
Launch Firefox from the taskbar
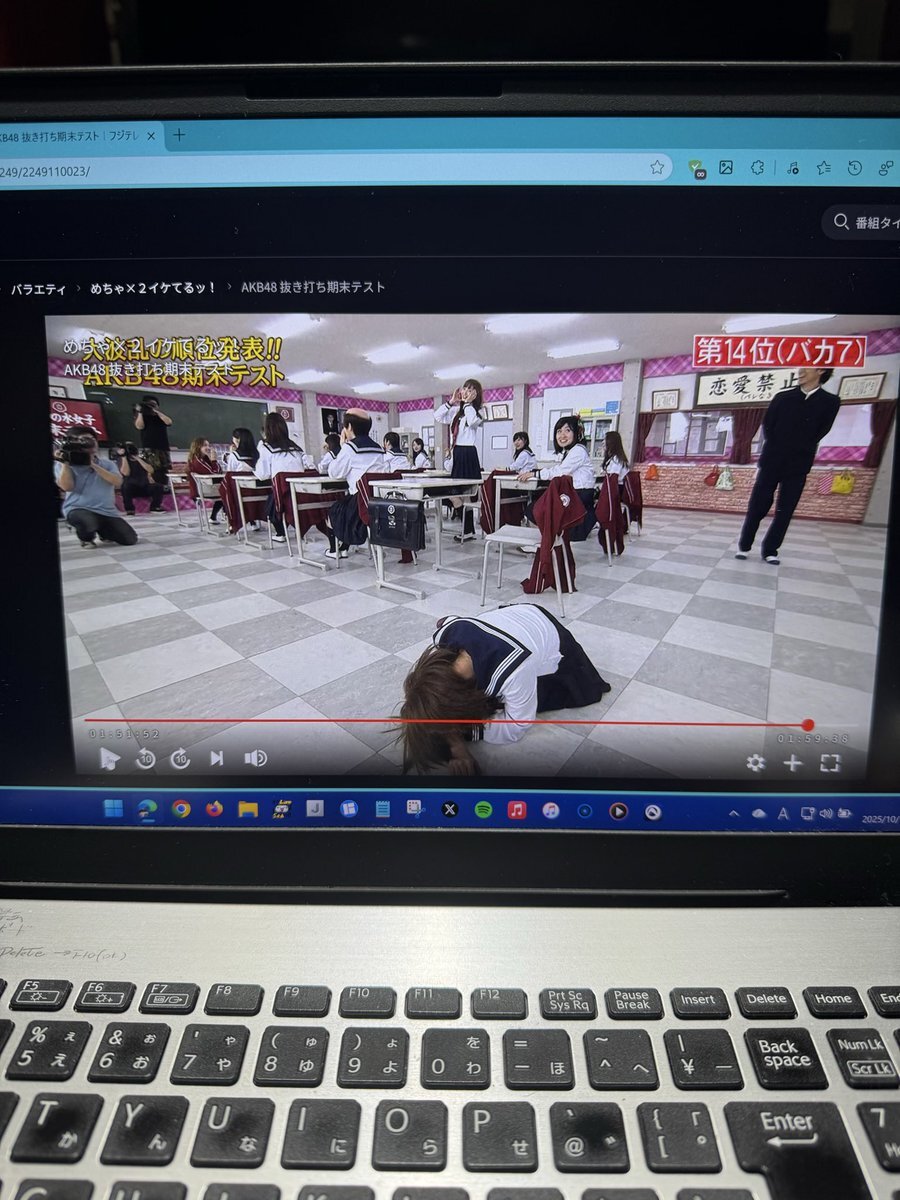[x=214, y=808]
